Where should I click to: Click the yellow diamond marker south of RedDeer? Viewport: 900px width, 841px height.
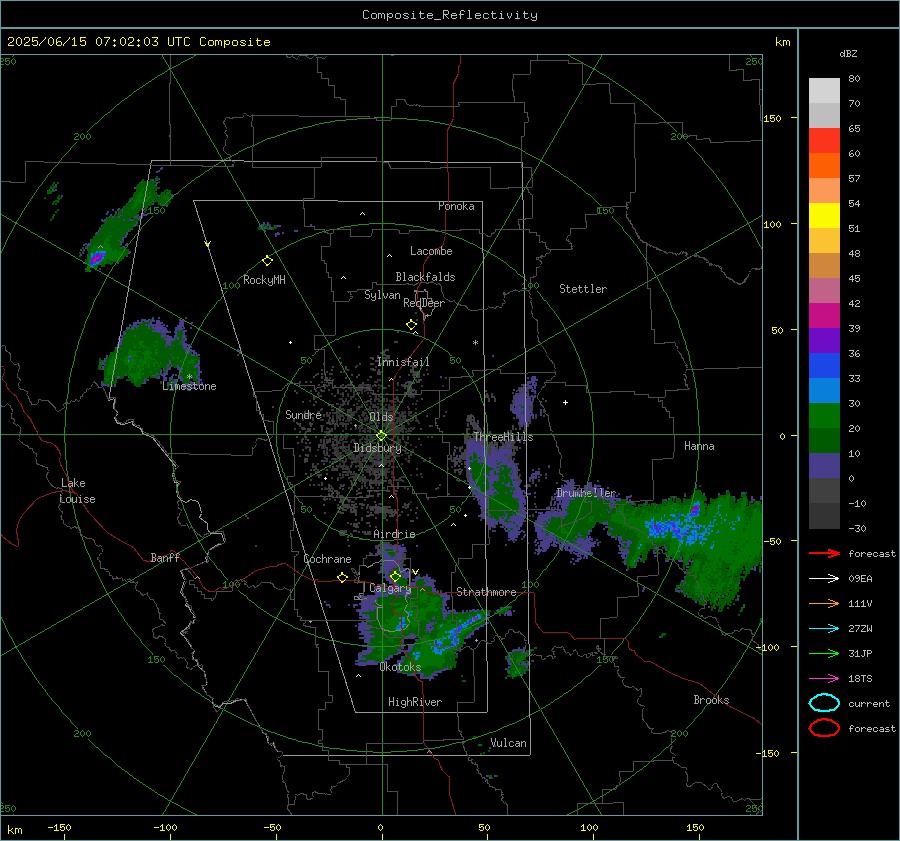[411, 324]
